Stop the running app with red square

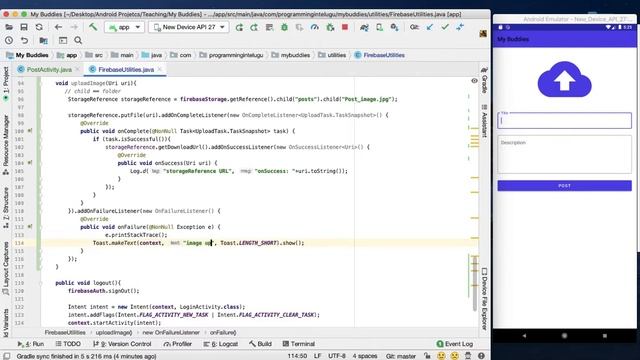pos(345,27)
